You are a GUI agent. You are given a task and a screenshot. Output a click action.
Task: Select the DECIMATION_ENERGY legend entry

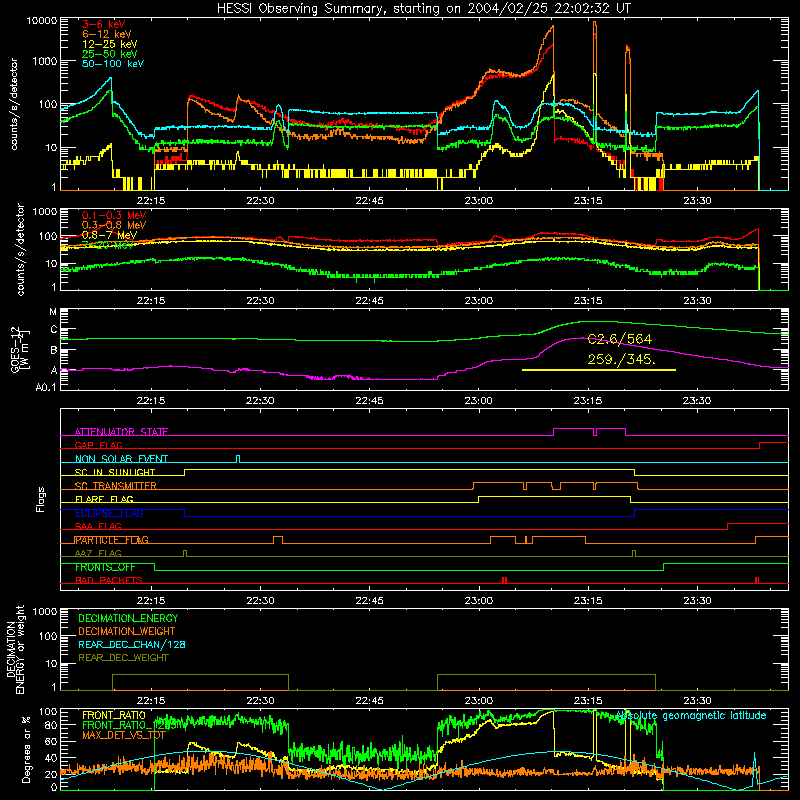[128, 618]
